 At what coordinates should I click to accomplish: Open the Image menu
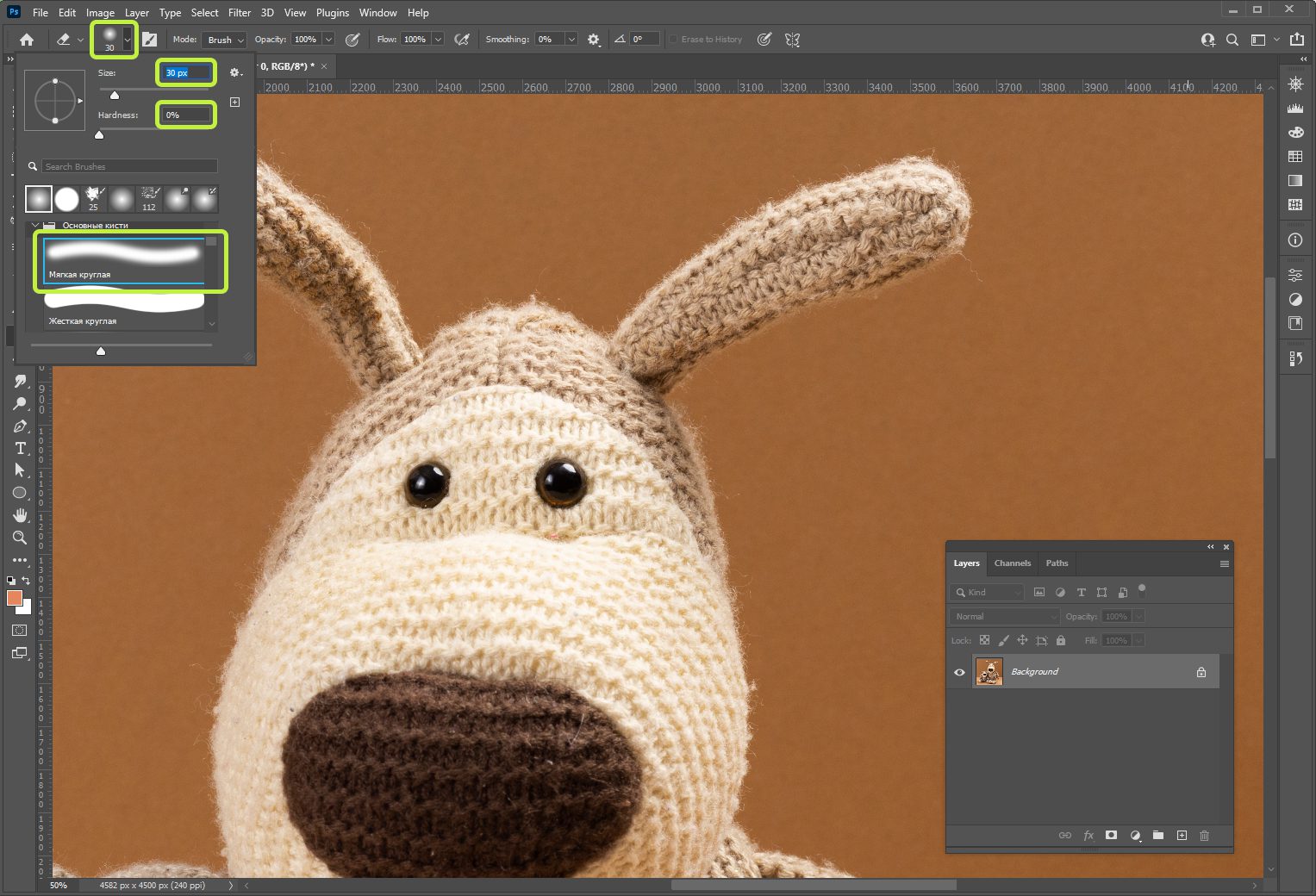pos(100,13)
